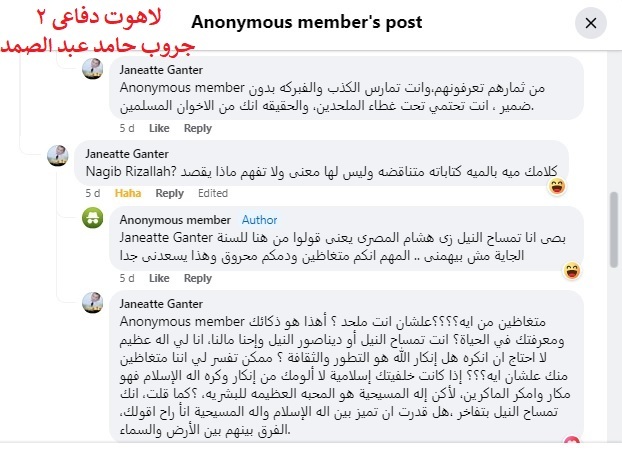
Task: Click Anonymous member name next to Author badge
Action: 175,220
